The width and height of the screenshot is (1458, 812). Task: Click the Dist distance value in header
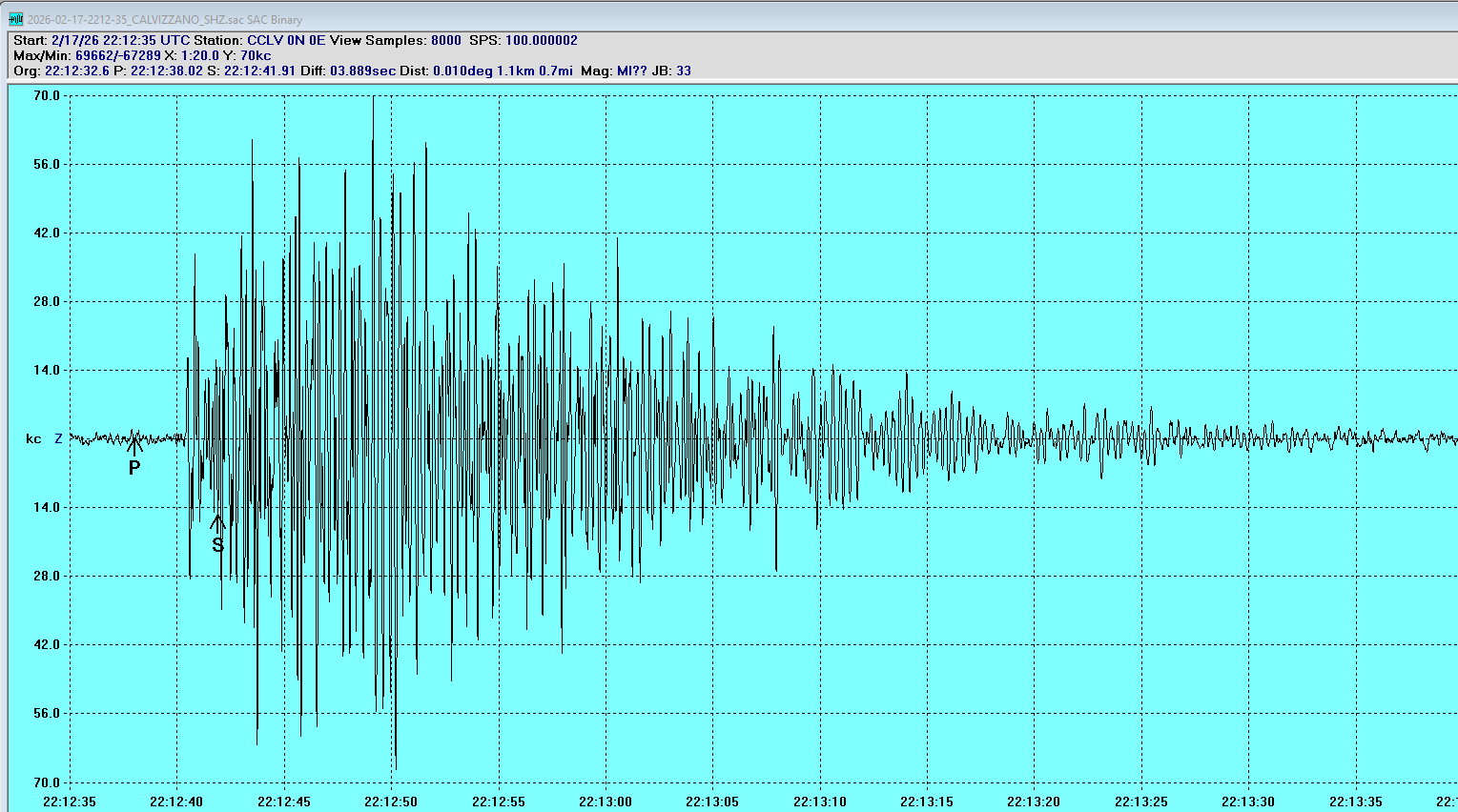click(503, 71)
